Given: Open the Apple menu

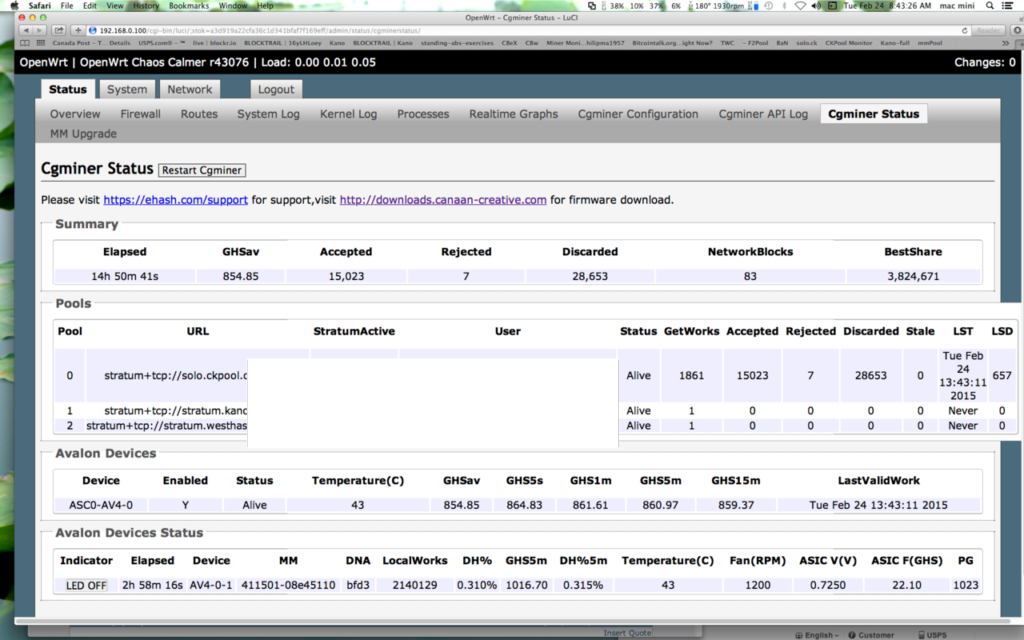Looking at the screenshot, I should (13, 5).
